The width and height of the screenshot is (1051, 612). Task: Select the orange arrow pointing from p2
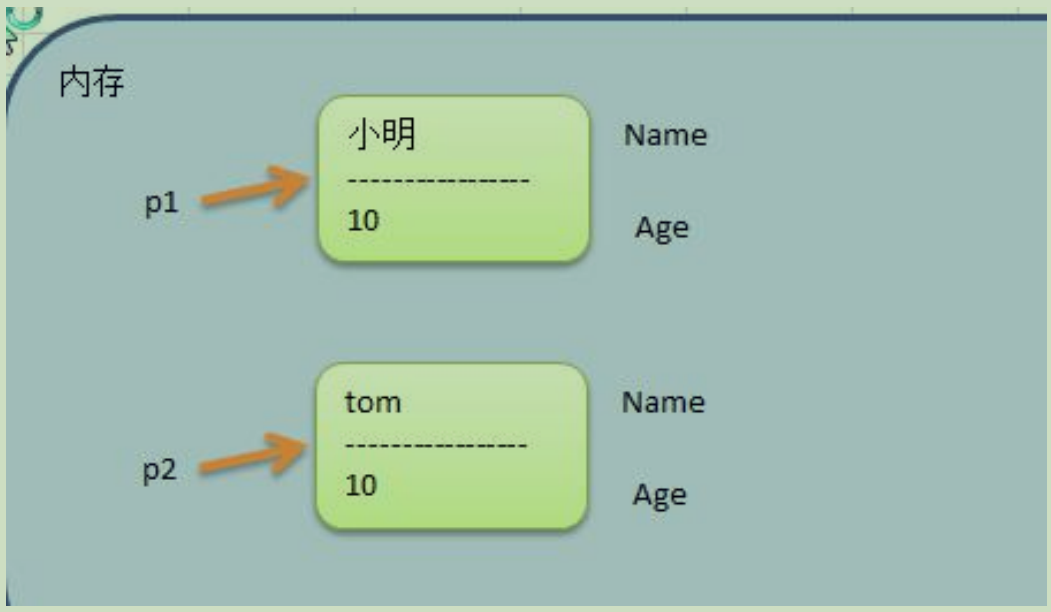click(x=253, y=455)
